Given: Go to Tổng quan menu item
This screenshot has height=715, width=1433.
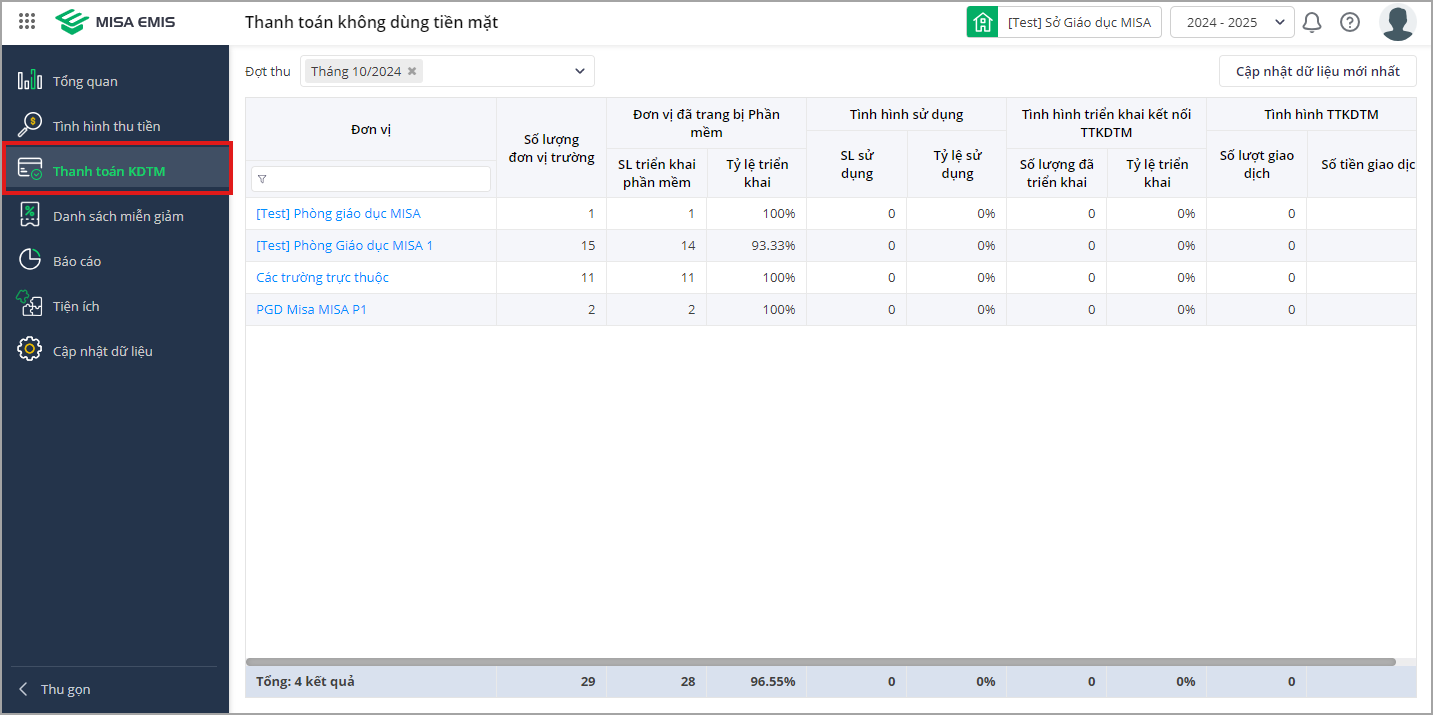Looking at the screenshot, I should pos(85,81).
